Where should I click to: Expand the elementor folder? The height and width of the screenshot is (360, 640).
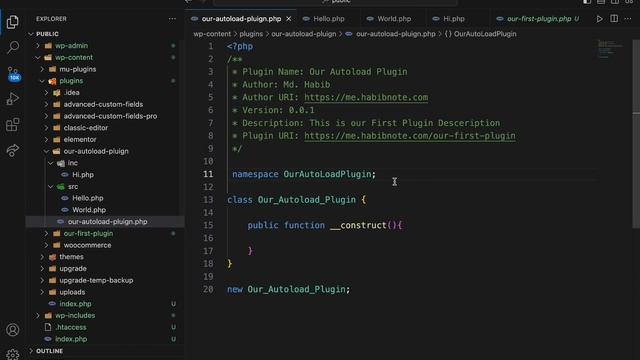[x=46, y=140]
